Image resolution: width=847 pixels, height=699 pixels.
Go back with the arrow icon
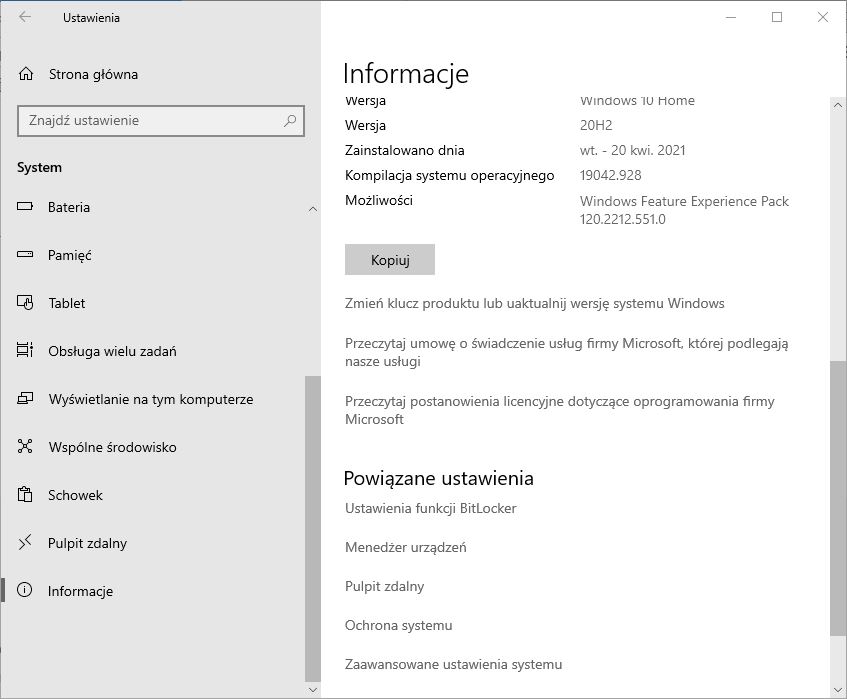point(25,17)
